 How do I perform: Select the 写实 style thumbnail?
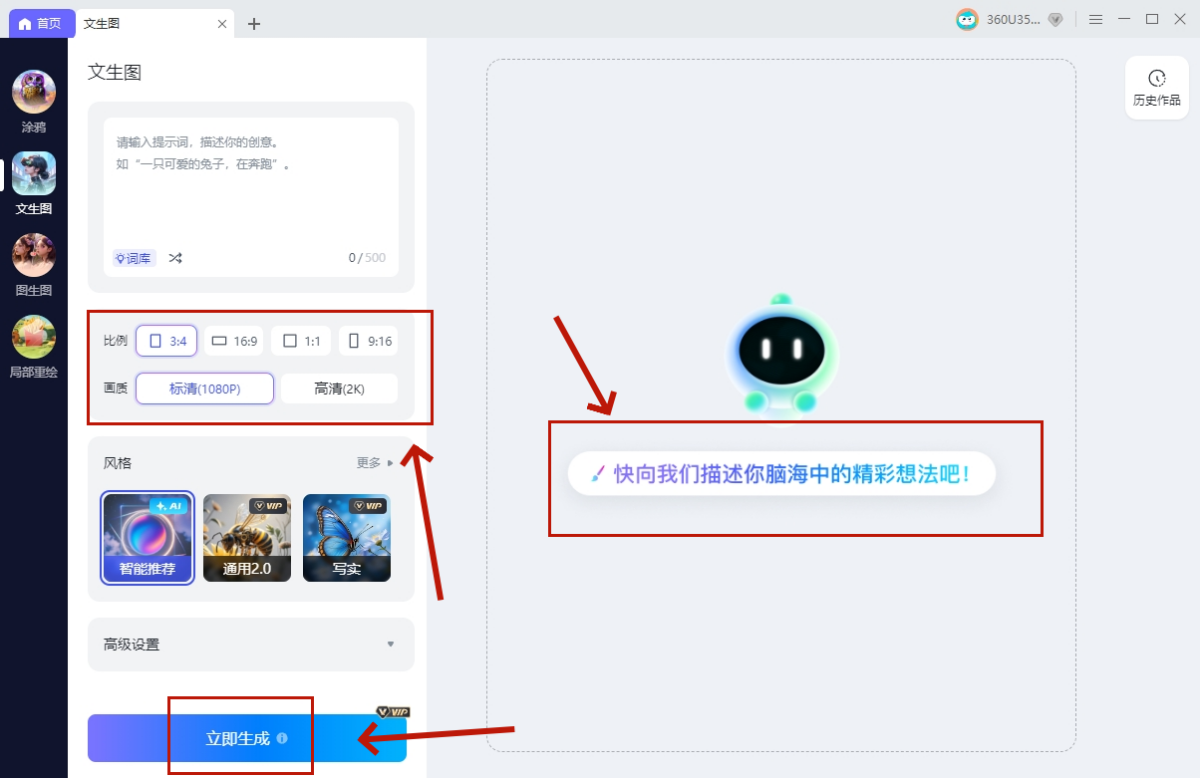point(347,537)
